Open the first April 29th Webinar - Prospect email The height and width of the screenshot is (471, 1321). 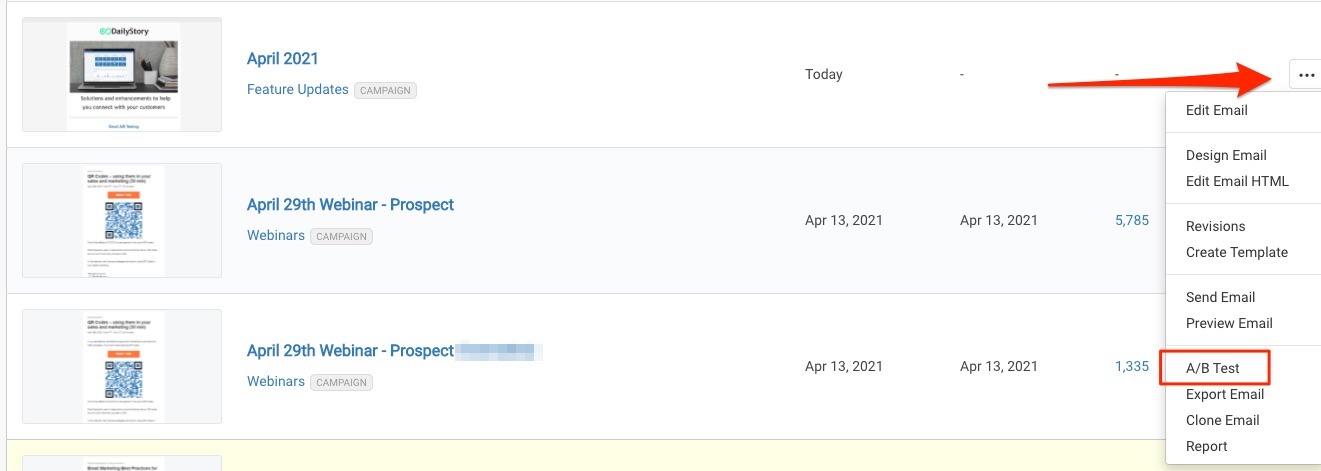click(350, 205)
